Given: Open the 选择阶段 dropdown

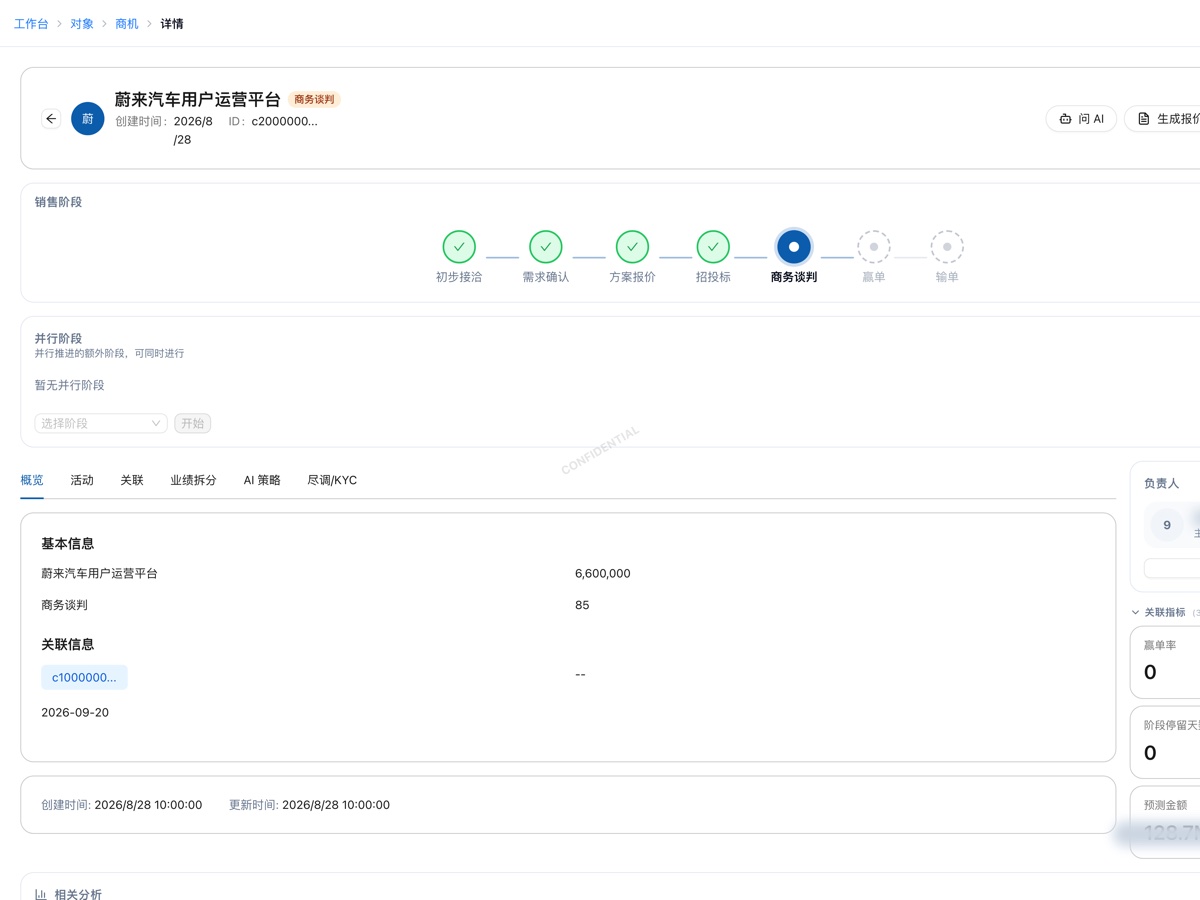Looking at the screenshot, I should (101, 423).
